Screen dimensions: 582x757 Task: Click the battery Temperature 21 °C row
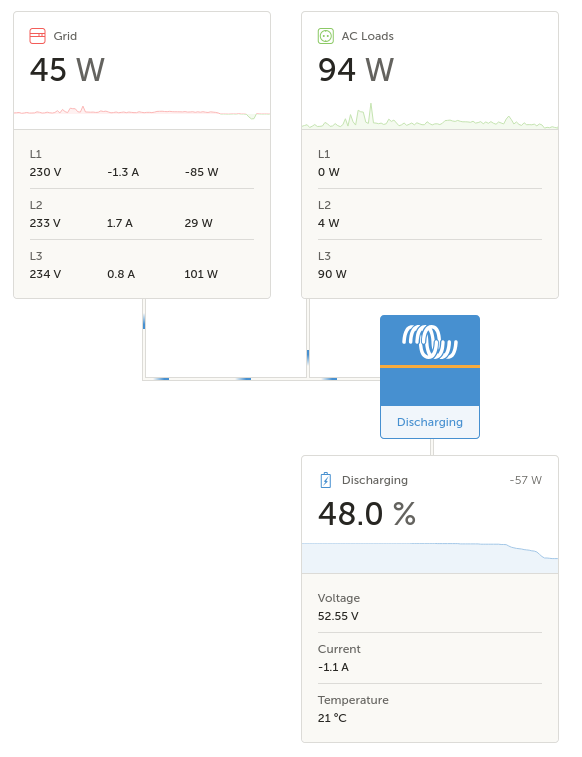point(430,709)
